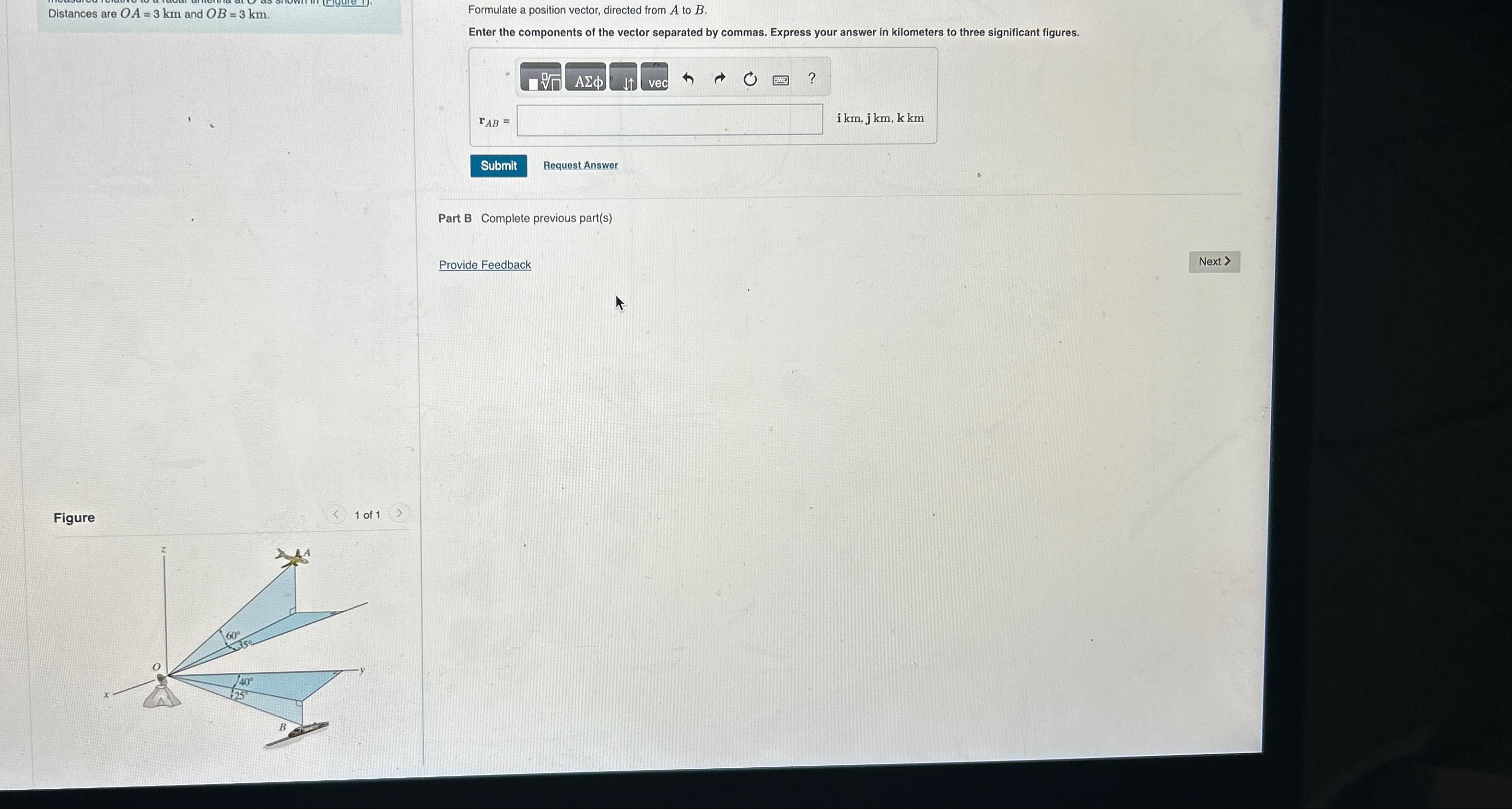Submit the position vector answer
Image resolution: width=1512 pixels, height=809 pixels.
(497, 165)
